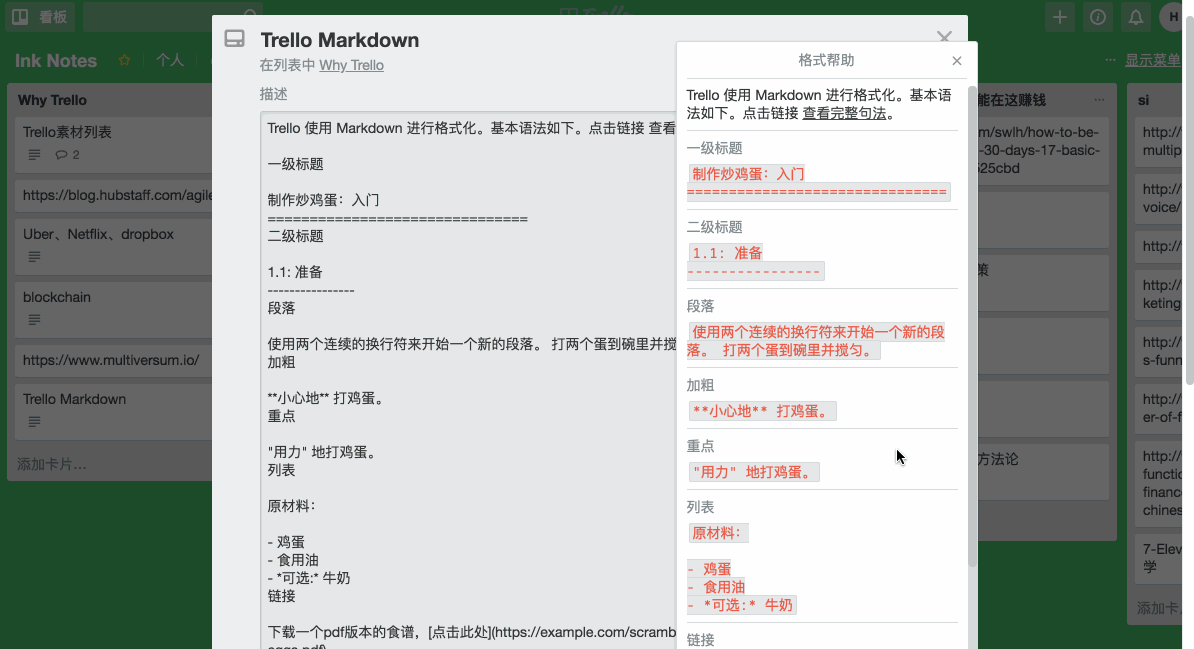Click the - 食用油 list sample

[x=717, y=587]
